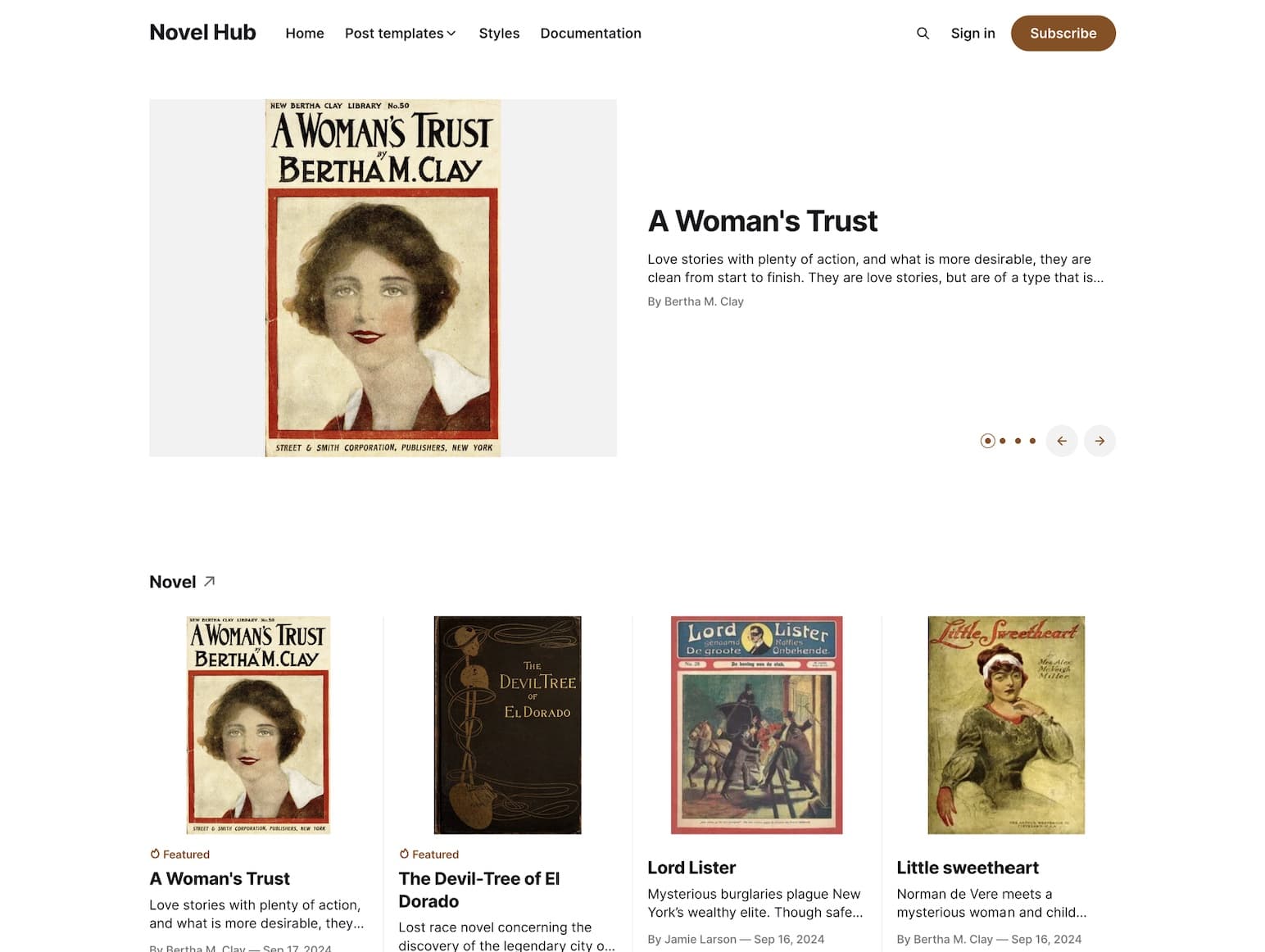This screenshot has width=1265, height=952.
Task: Open the Lord Lister card title
Action: pos(691,868)
